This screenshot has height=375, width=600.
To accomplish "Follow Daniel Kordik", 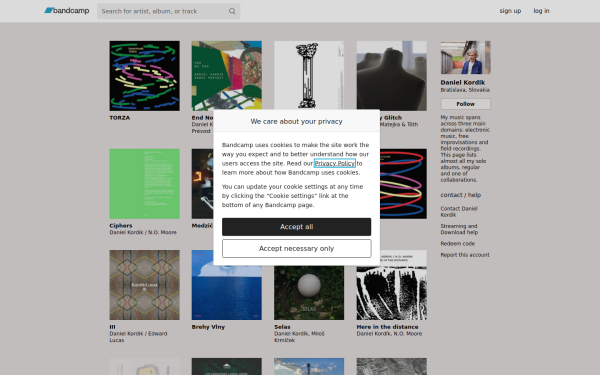I will tap(465, 104).
